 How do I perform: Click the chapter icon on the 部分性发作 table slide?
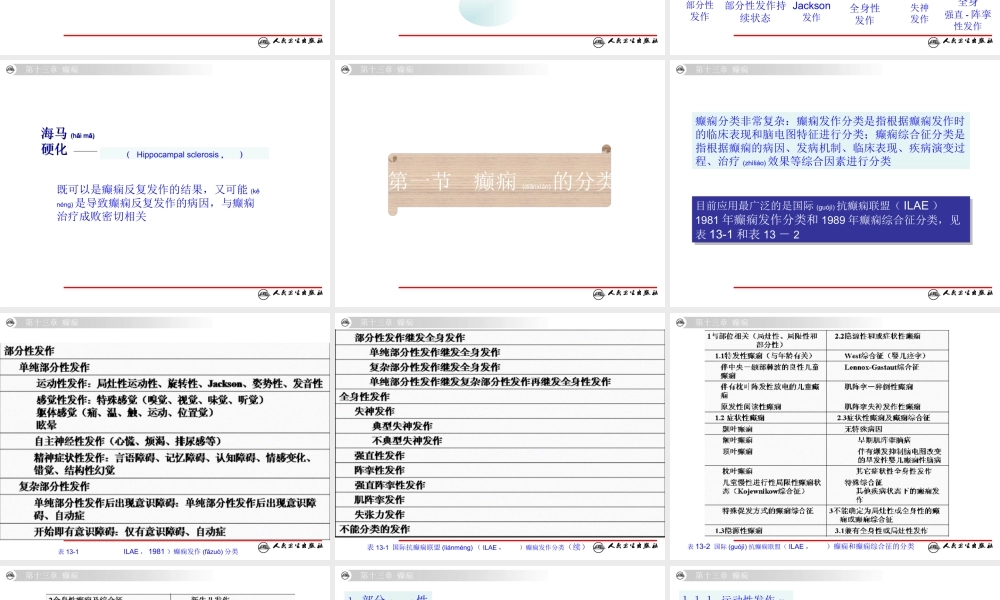[10, 322]
